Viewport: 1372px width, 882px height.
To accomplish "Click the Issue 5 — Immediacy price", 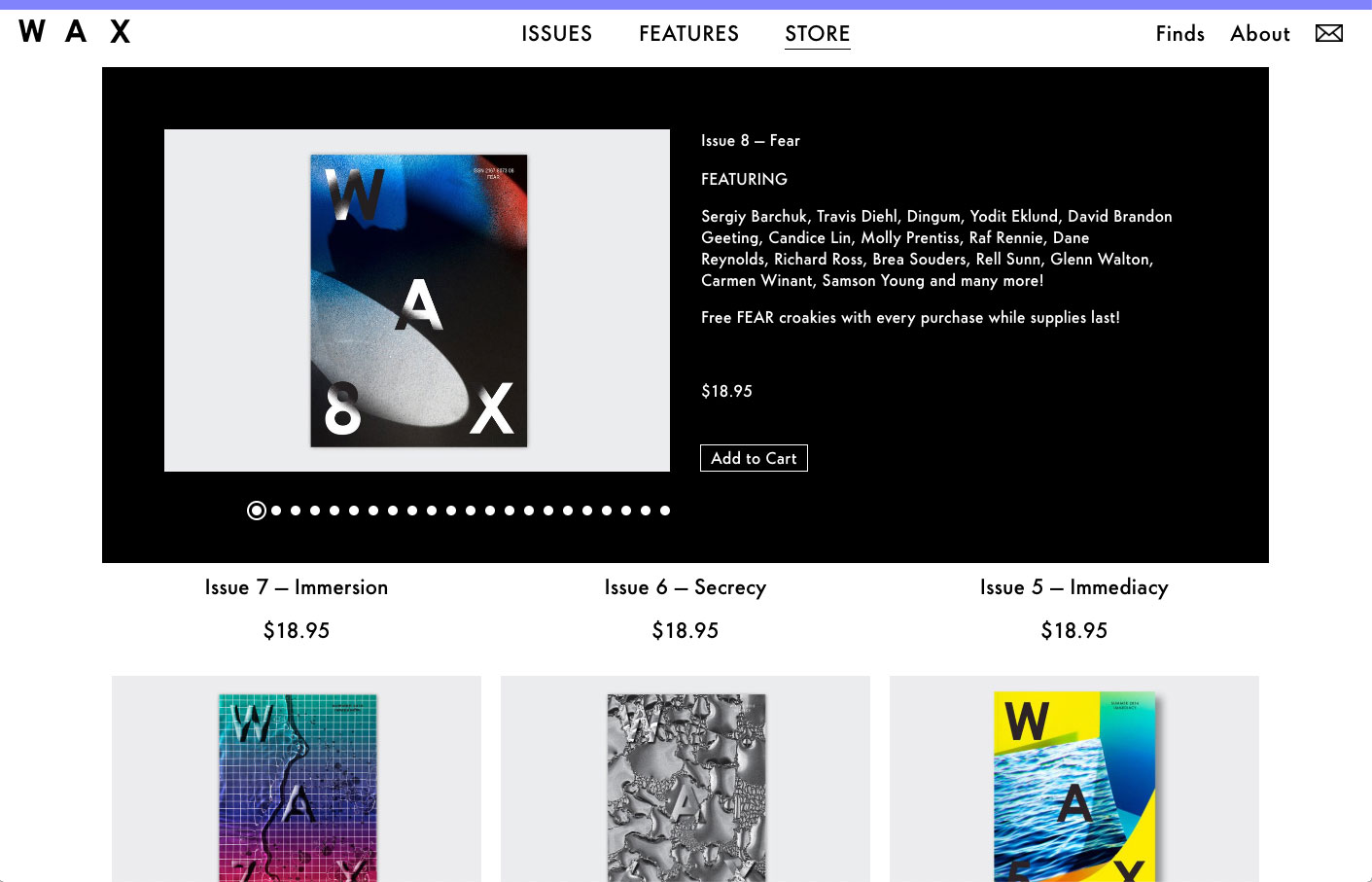I will [x=1073, y=630].
